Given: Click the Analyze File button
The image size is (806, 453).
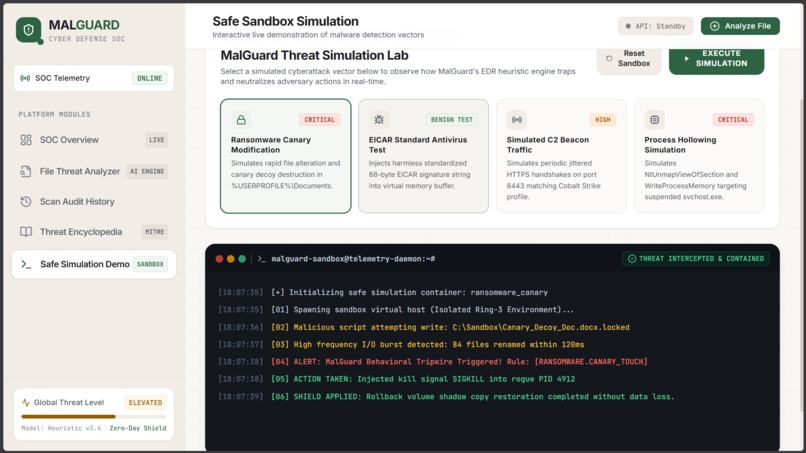Looking at the screenshot, I should click(x=740, y=26).
